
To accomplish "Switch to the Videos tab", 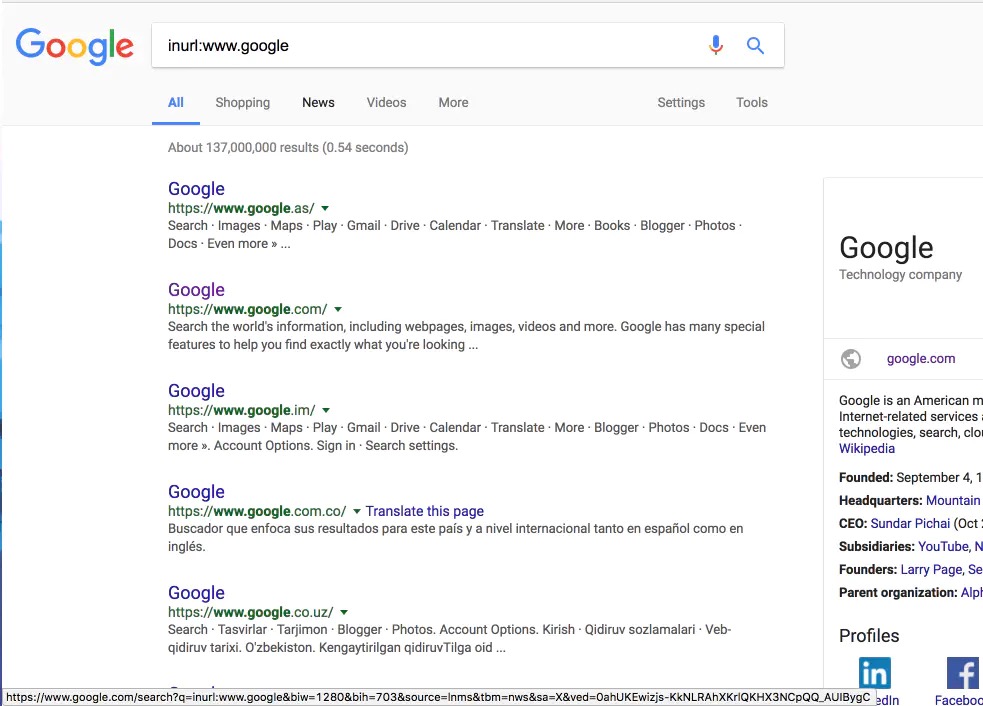I will tap(386, 103).
